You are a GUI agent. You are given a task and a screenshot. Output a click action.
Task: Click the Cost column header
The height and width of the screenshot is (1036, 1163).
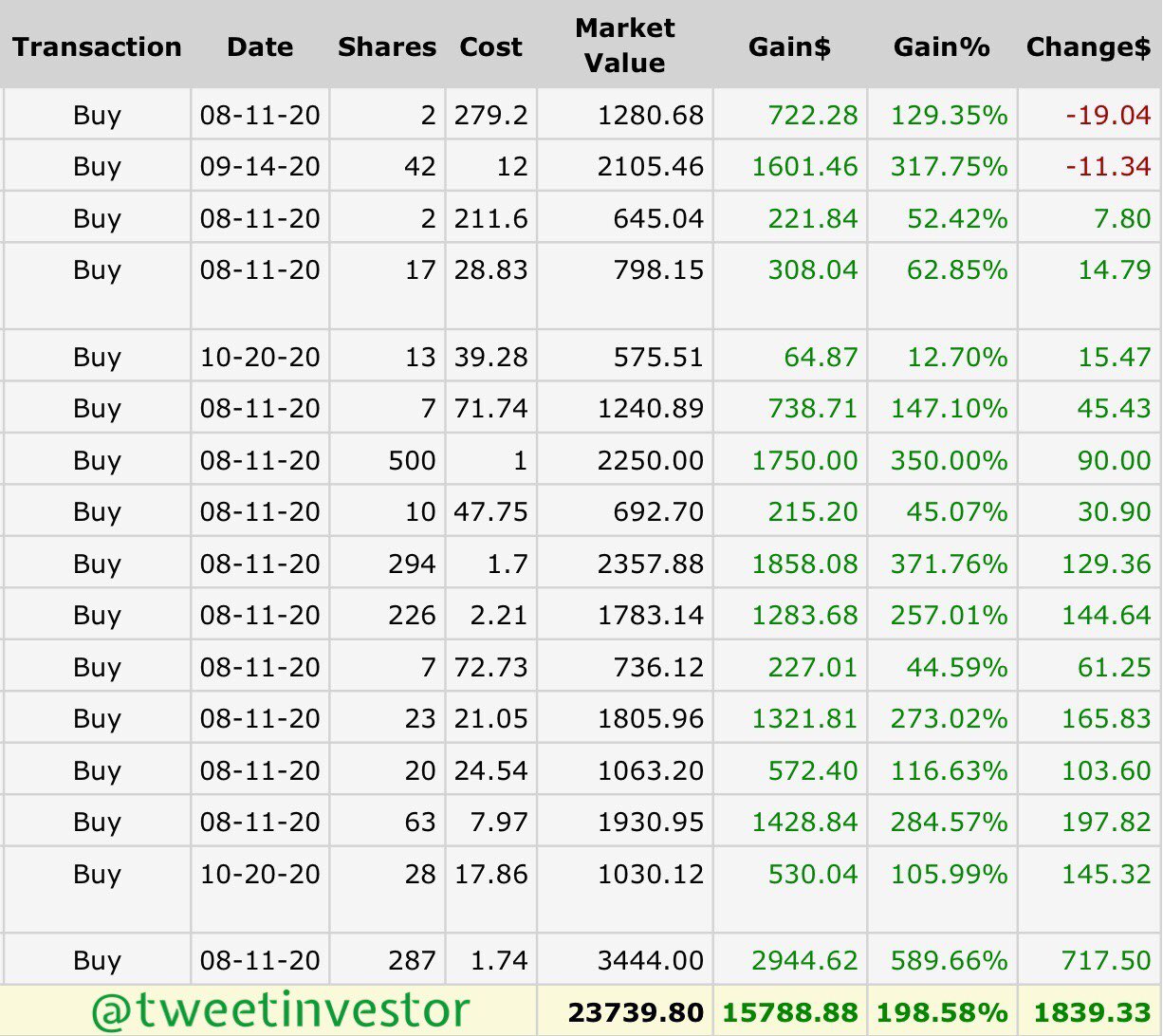(x=490, y=47)
